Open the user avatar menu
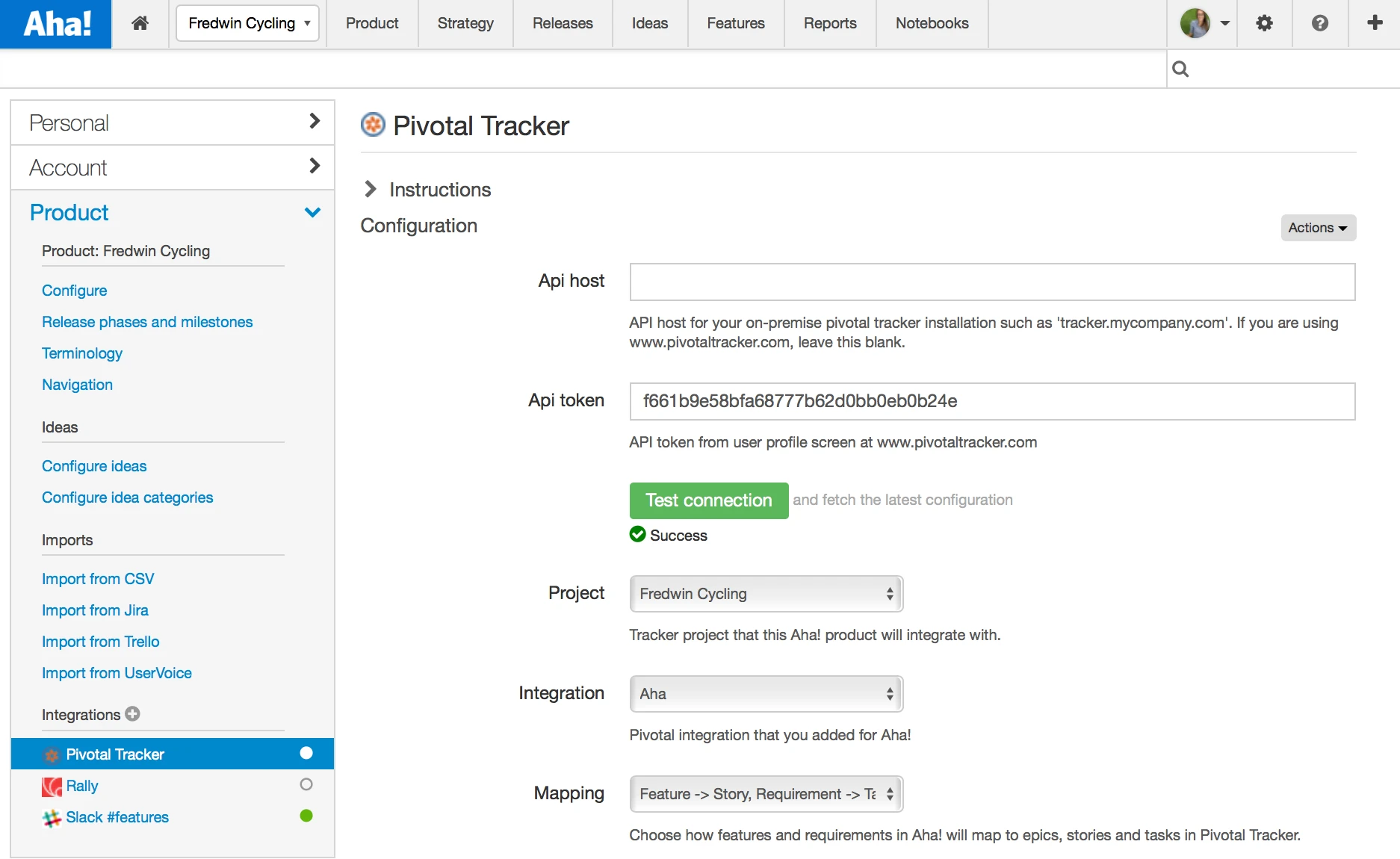The height and width of the screenshot is (859, 1400). tap(1204, 23)
